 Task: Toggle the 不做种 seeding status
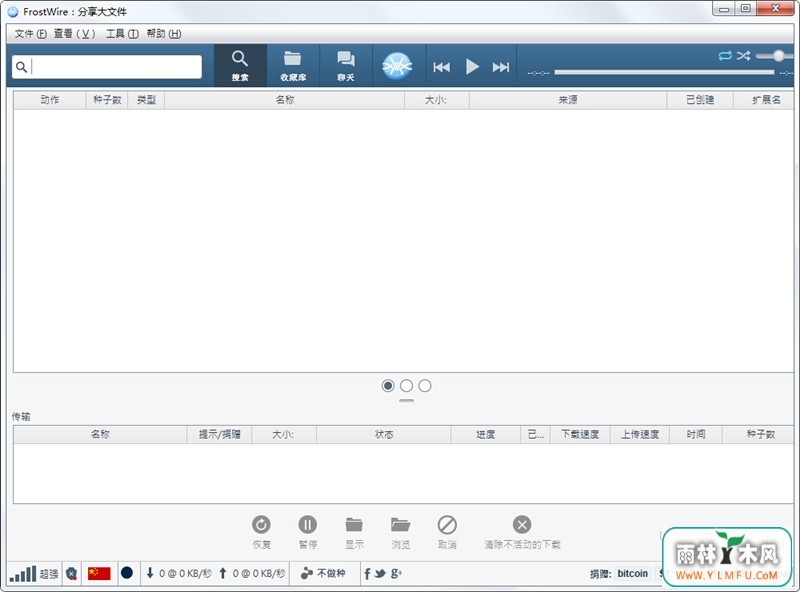click(323, 574)
